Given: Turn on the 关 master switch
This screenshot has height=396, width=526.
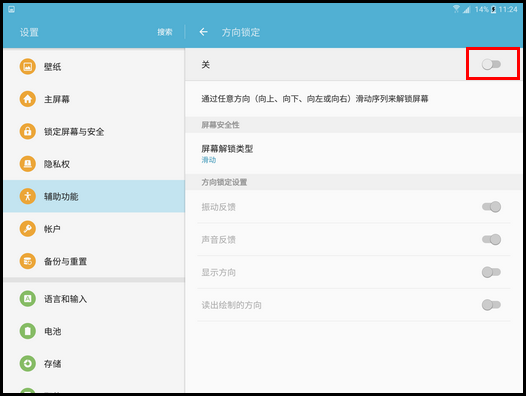Looking at the screenshot, I should (x=491, y=64).
